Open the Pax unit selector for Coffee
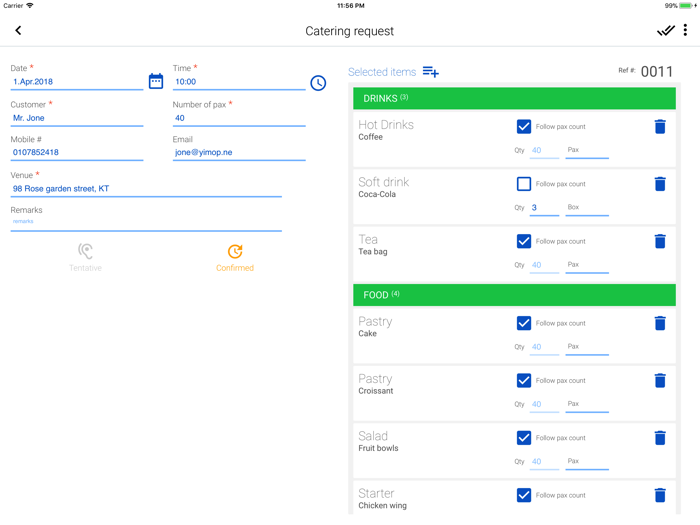This screenshot has width=700, height=525. click(586, 151)
